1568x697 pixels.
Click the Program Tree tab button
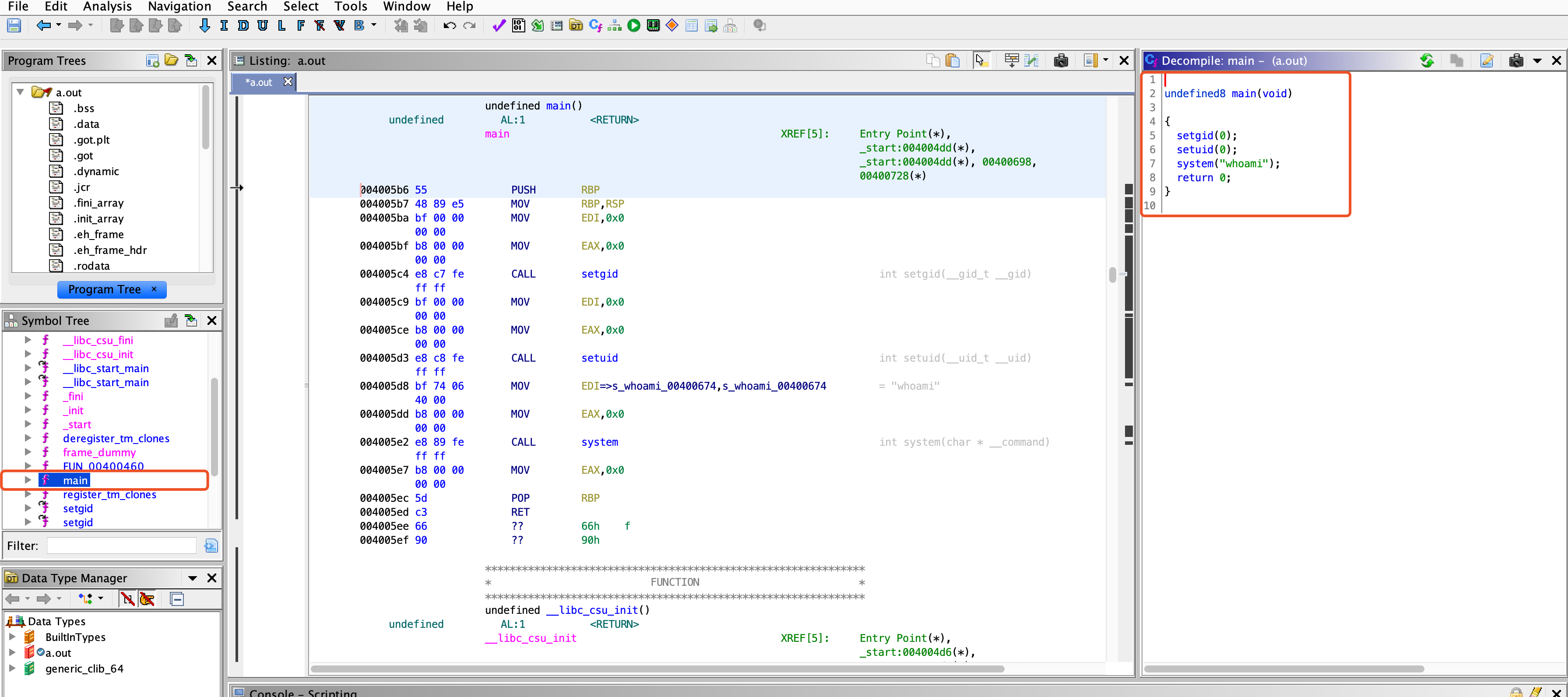tap(104, 289)
